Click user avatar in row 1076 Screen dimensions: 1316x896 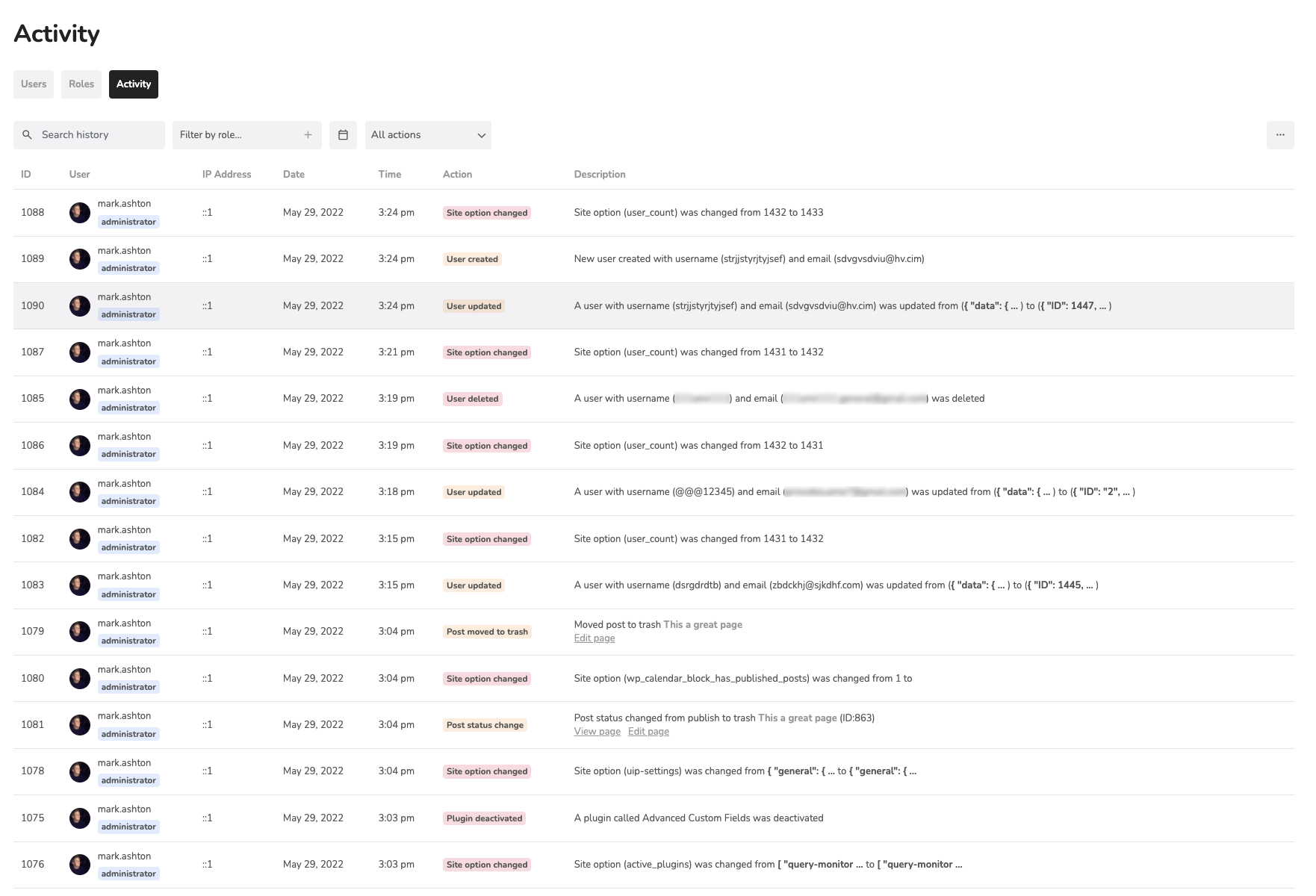tap(80, 865)
